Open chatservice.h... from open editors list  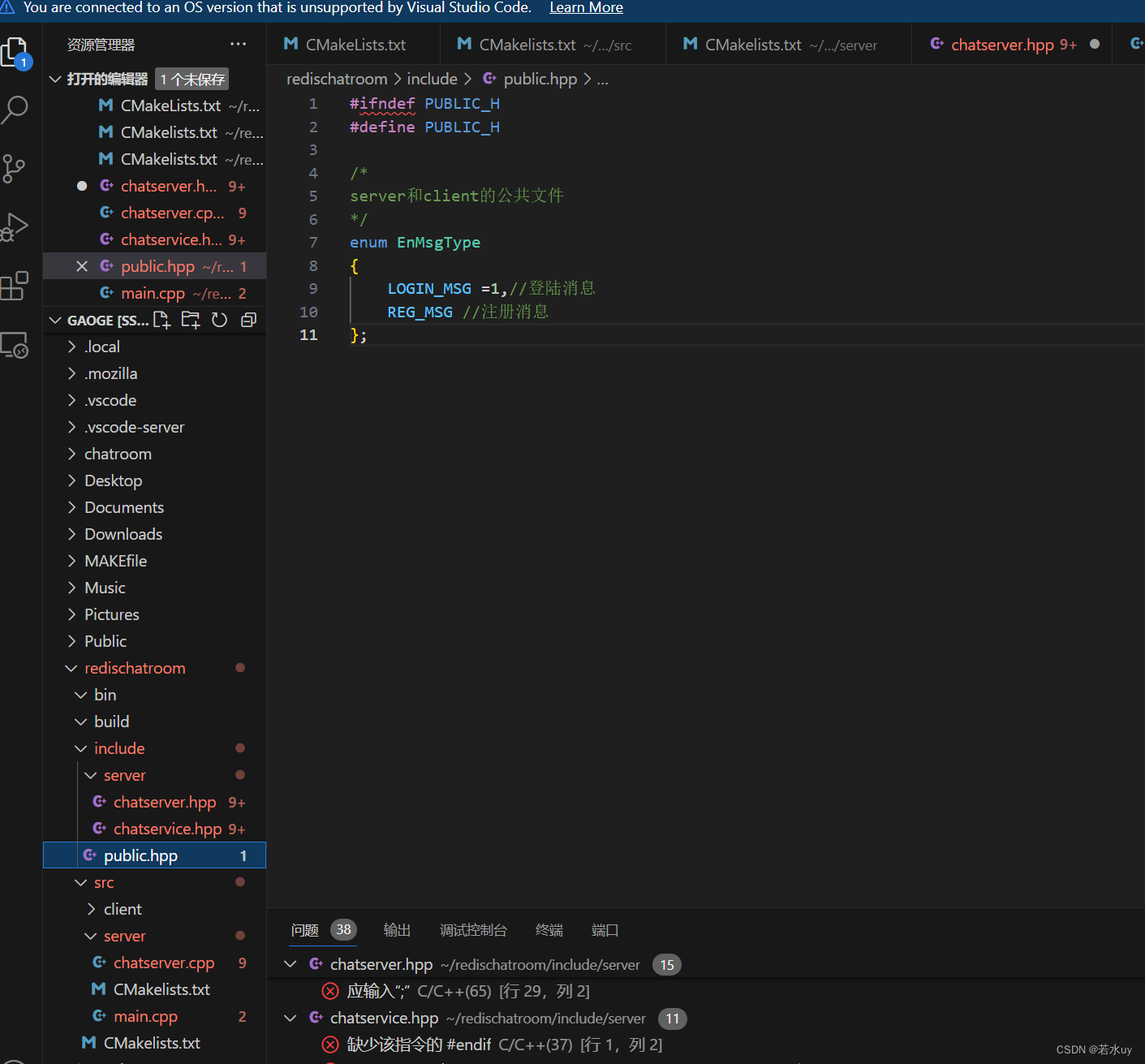click(154, 239)
